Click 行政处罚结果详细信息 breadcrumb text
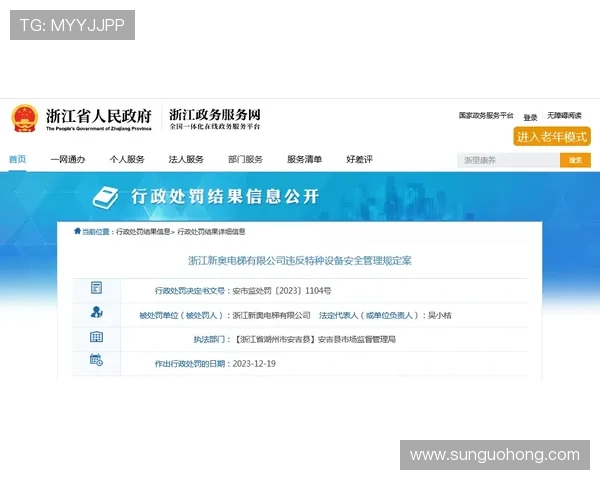Viewport: 600px width, 480px height. 211,232
